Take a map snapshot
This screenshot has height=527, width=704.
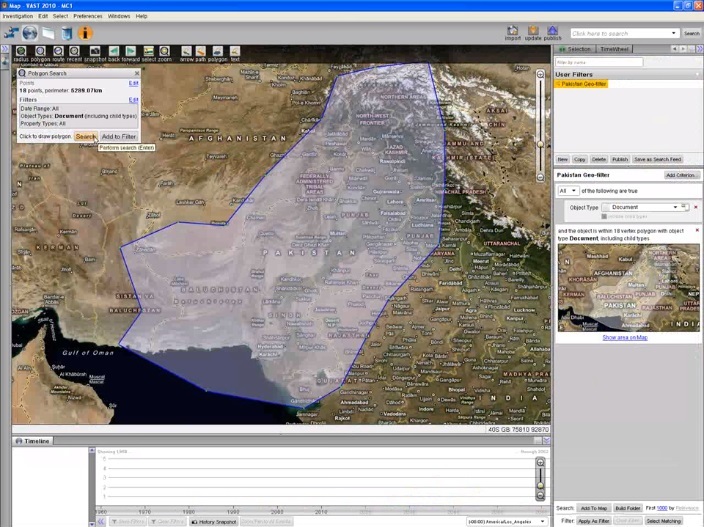[x=95, y=51]
